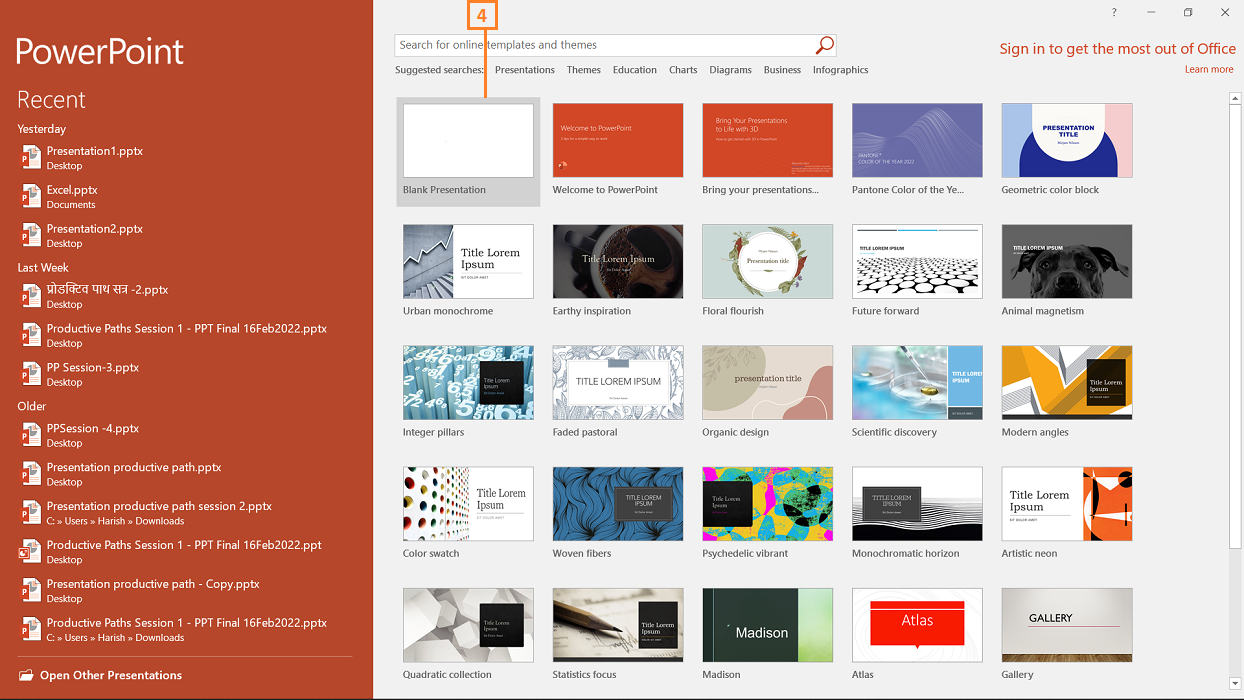
Task: Select the Presentations suggested search
Action: point(525,70)
